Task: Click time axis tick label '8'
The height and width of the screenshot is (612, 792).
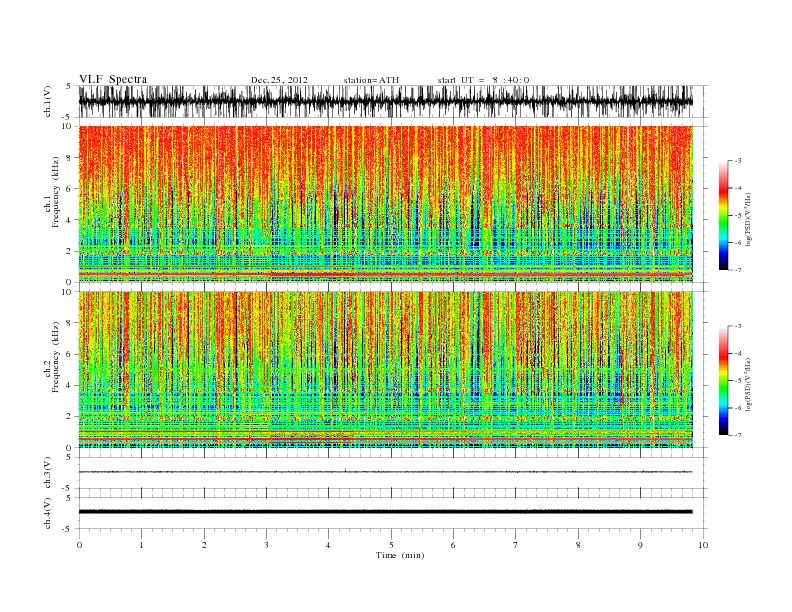Action: click(x=578, y=545)
